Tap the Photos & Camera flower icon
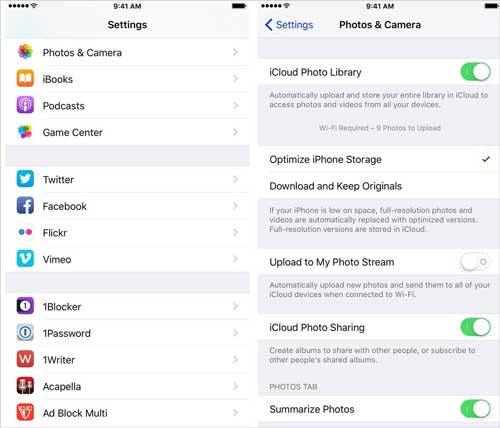Image resolution: width=500 pixels, height=428 pixels. (25, 52)
